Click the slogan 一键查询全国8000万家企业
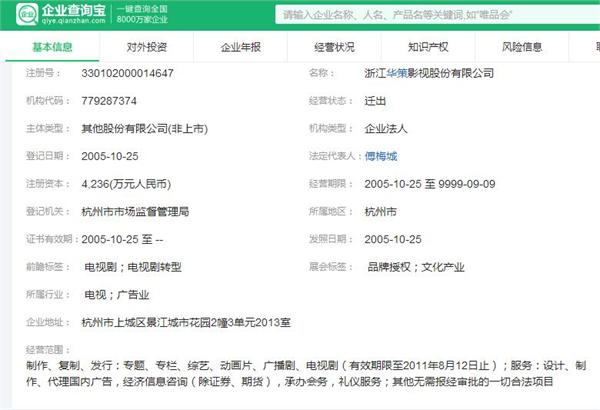Screen dimensions: 600x410 (x=142, y=15)
